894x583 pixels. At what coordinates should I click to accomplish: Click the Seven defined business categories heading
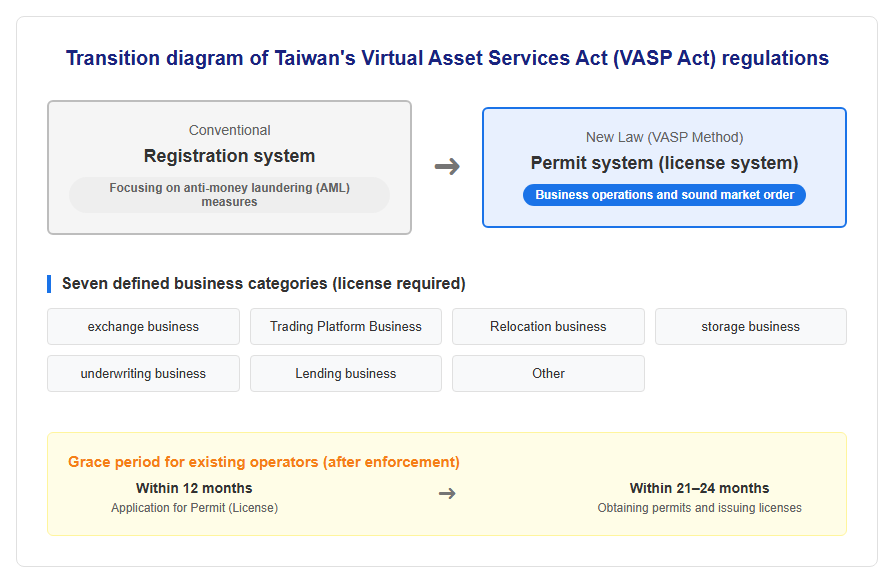point(263,284)
